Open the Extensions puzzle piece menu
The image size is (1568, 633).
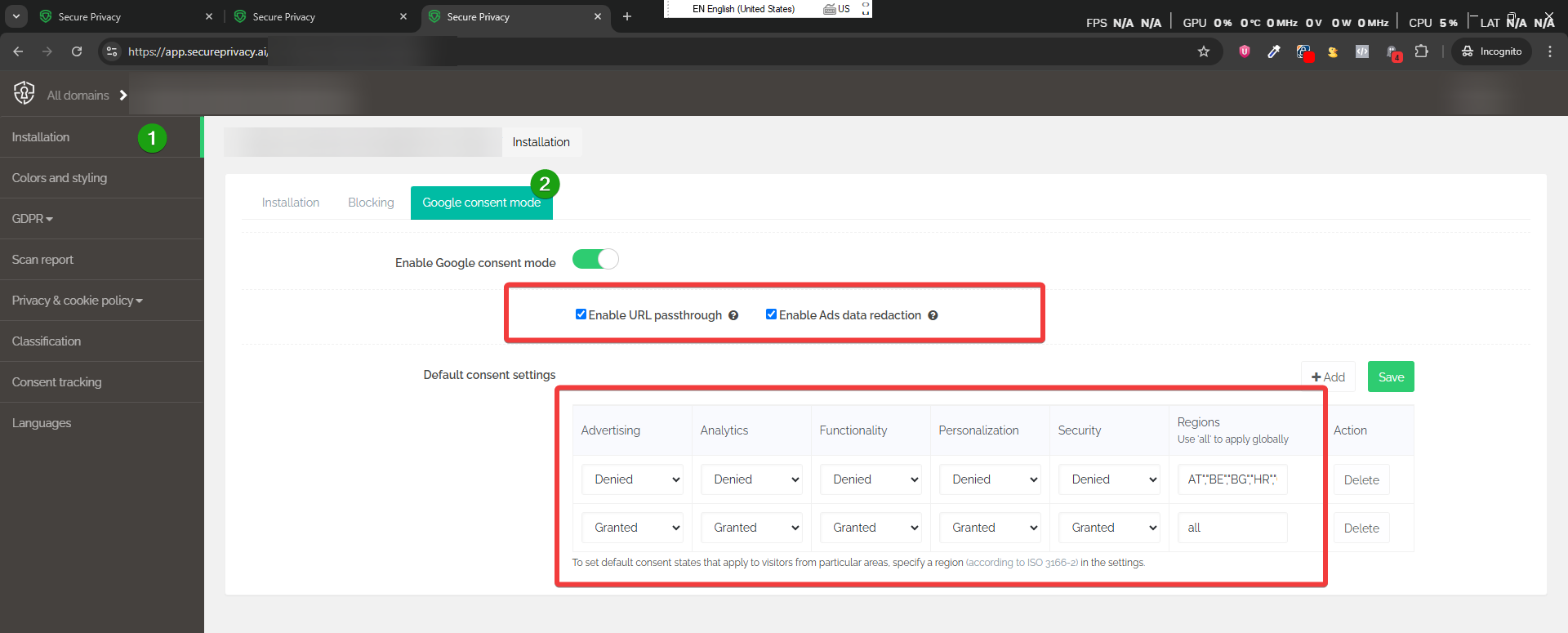click(x=1422, y=51)
